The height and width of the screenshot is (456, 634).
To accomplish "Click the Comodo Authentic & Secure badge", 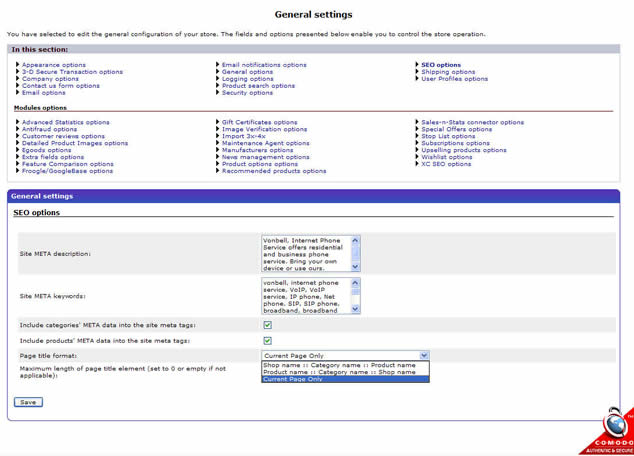I will click(x=609, y=433).
